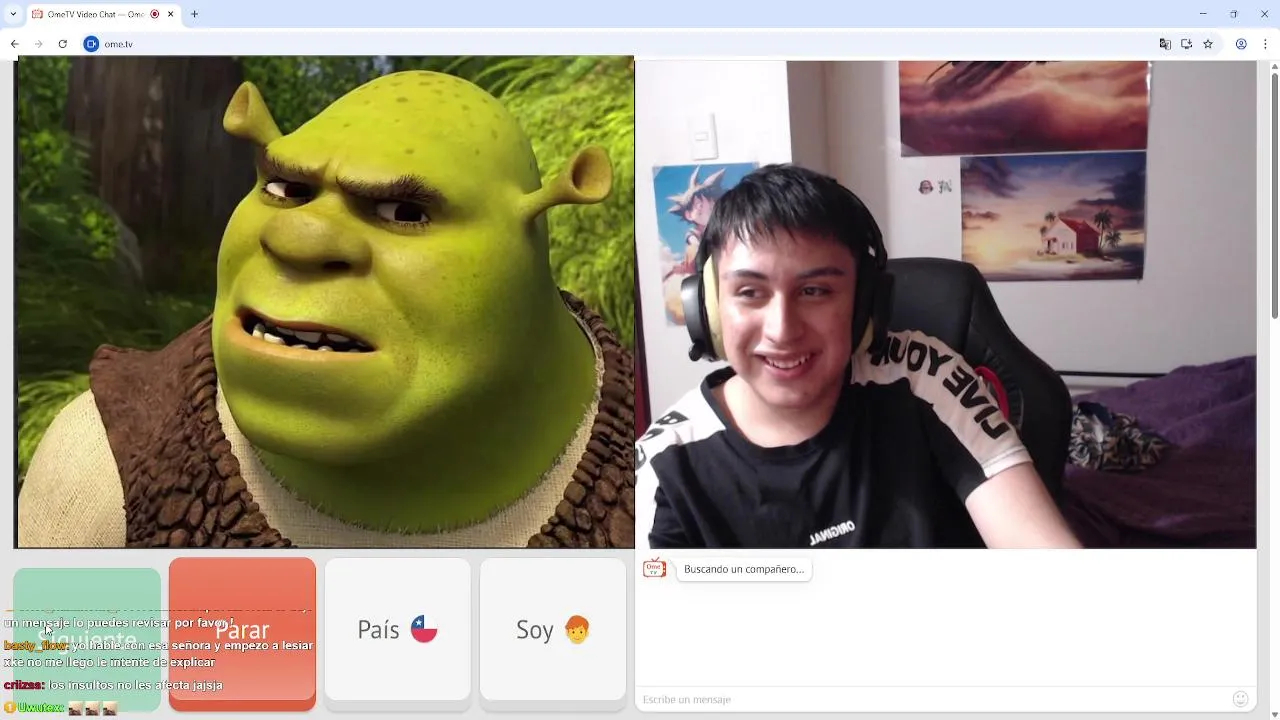This screenshot has width=1280, height=720.
Task: Click username Uwutex in overlay chat
Action: tap(41, 708)
